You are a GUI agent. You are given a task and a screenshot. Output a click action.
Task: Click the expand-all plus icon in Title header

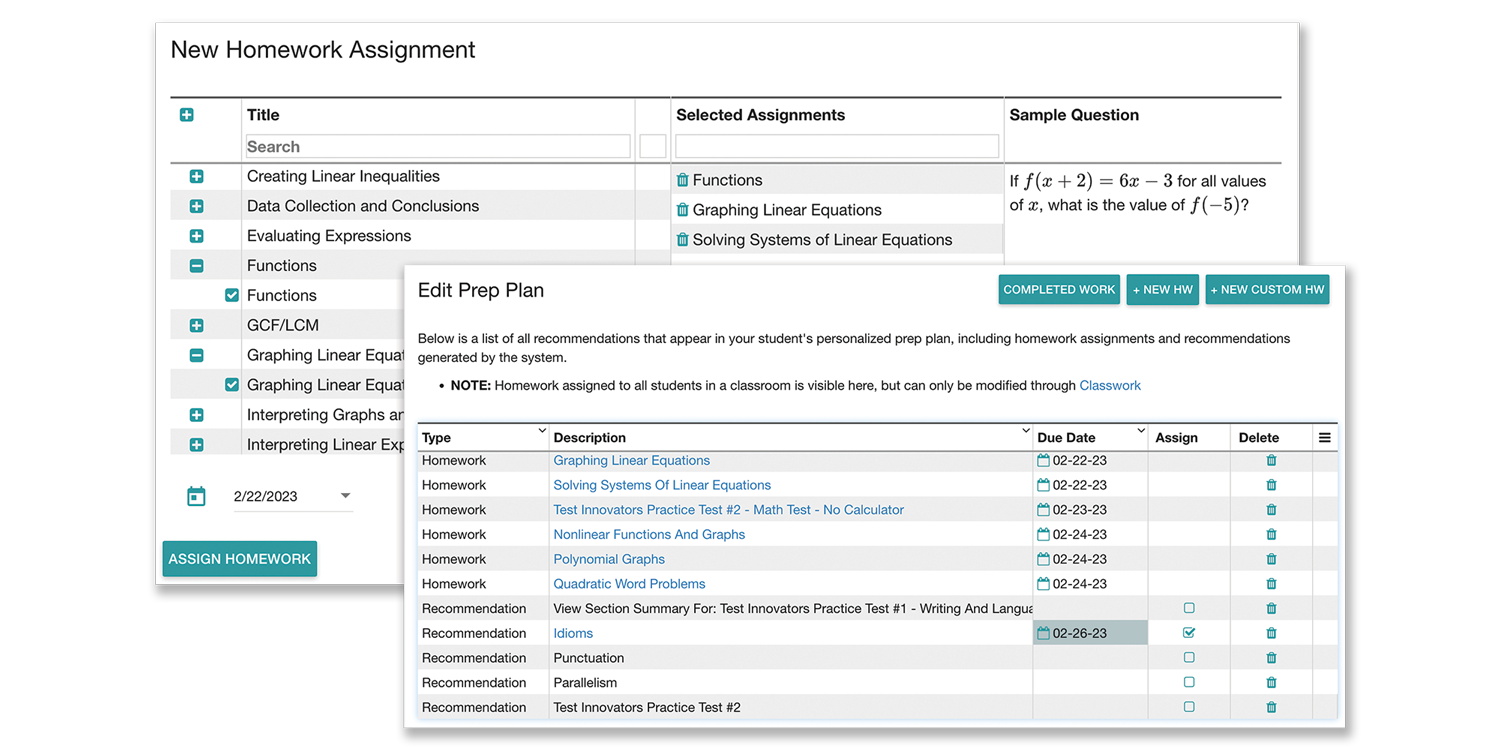[x=186, y=115]
